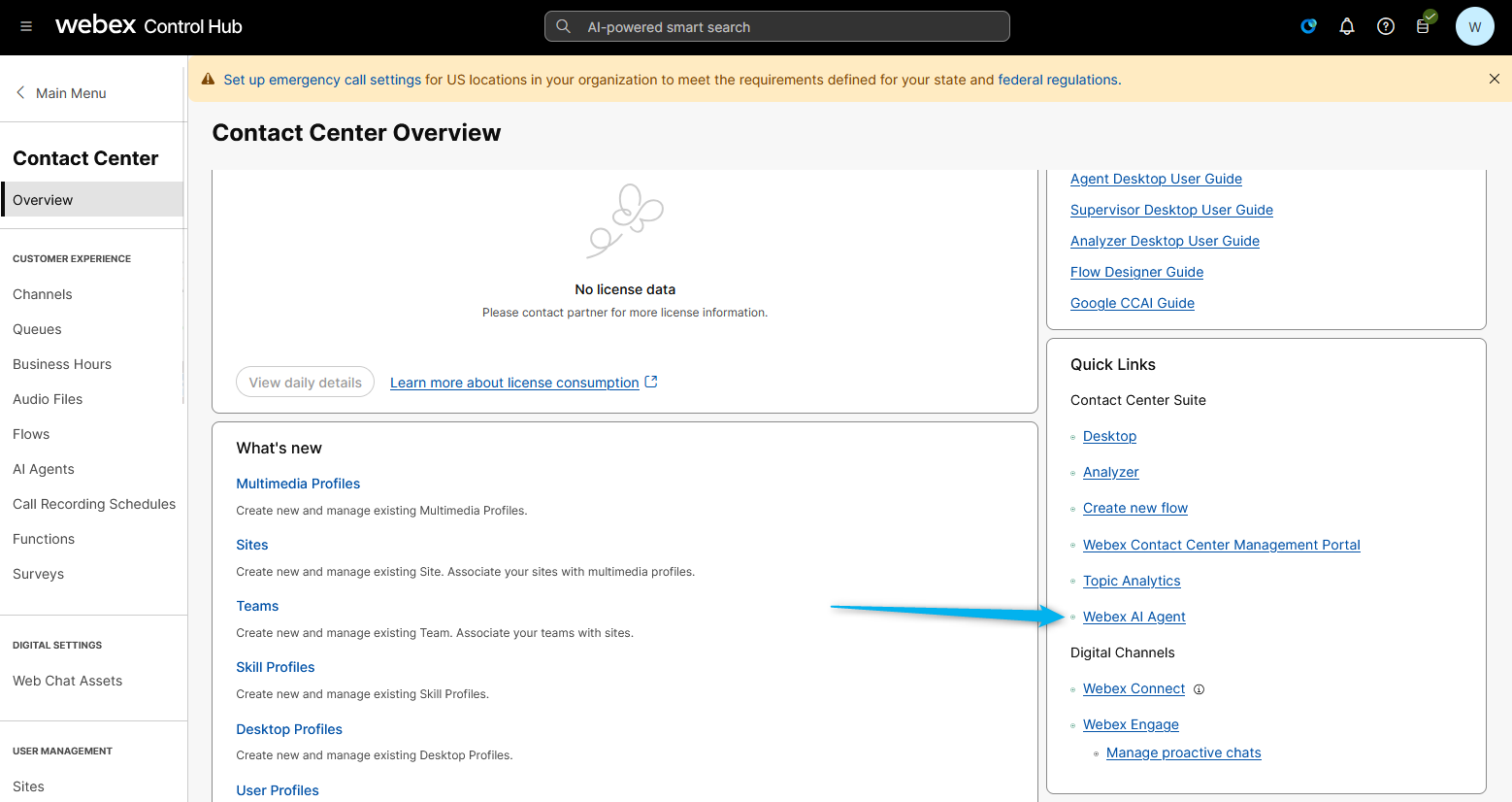Click the info icon beside Webex Connect
This screenshot has height=802, width=1512.
coord(1199,689)
